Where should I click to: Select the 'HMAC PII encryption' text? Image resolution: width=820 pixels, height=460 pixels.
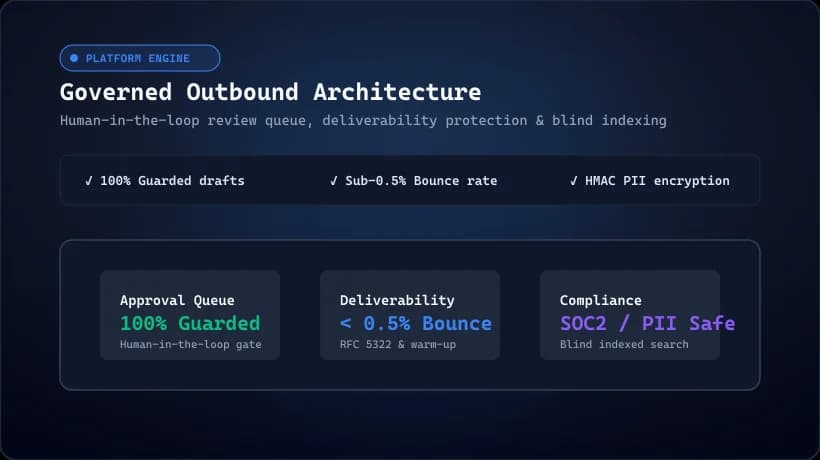[657, 181]
